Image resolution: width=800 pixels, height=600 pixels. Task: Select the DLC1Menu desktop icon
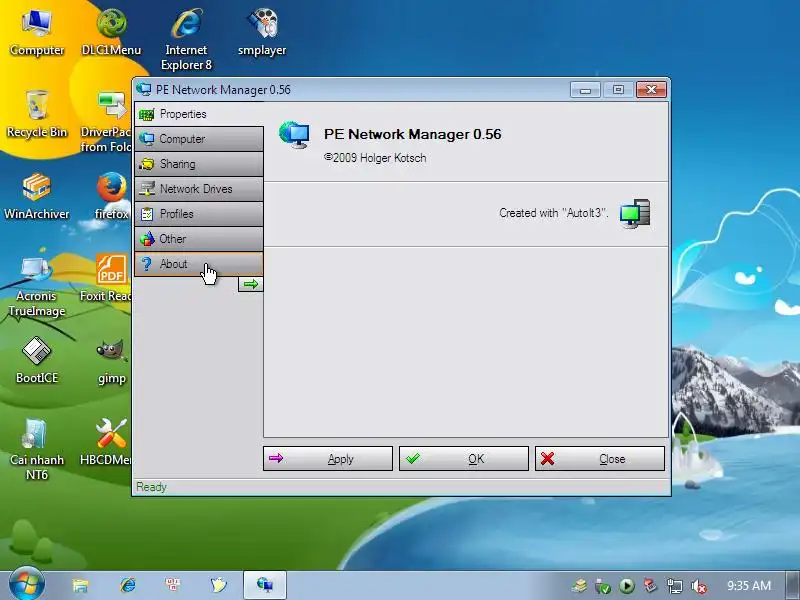click(111, 33)
